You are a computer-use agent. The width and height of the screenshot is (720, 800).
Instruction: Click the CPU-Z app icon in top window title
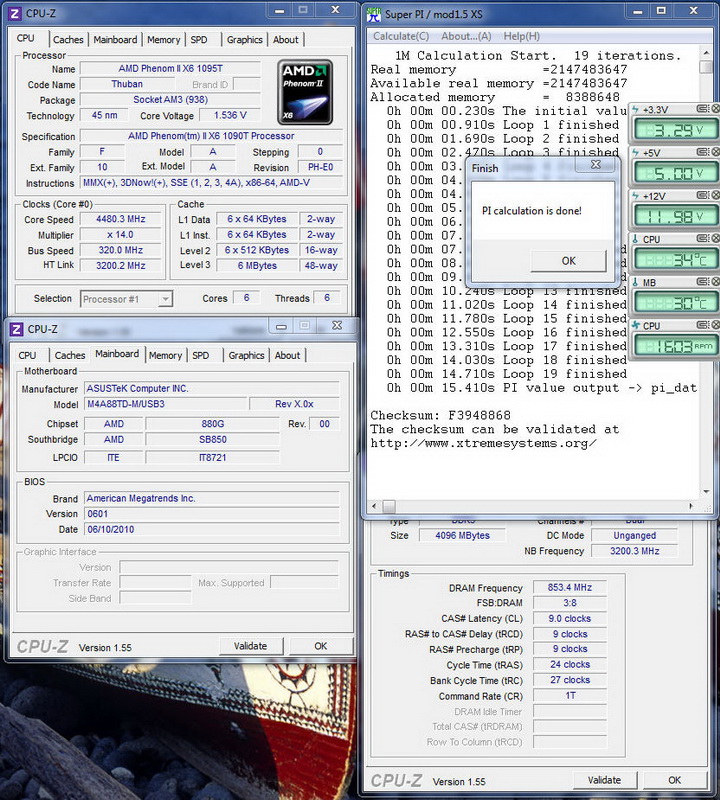click(x=15, y=14)
